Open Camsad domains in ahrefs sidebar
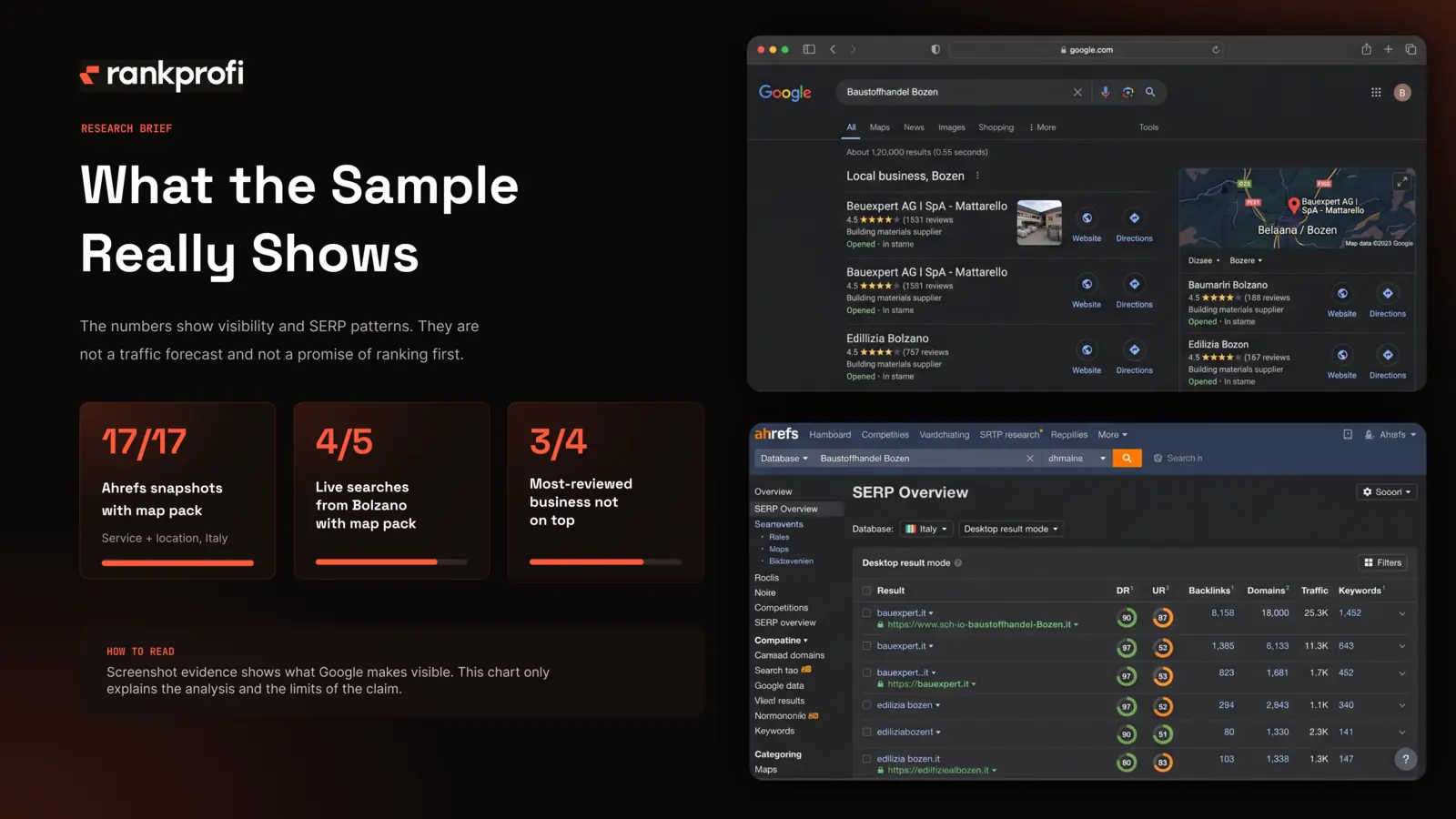The width and height of the screenshot is (1456, 819). (789, 655)
